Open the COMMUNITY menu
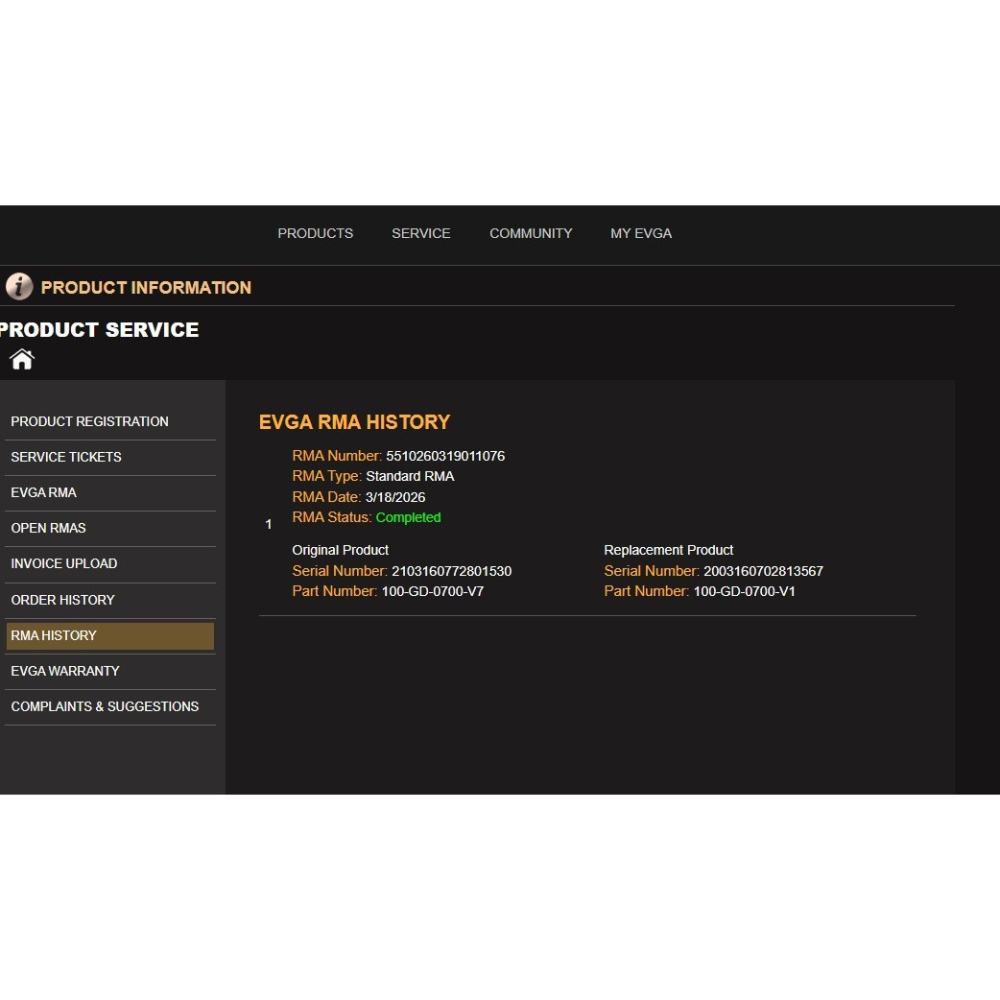 531,233
